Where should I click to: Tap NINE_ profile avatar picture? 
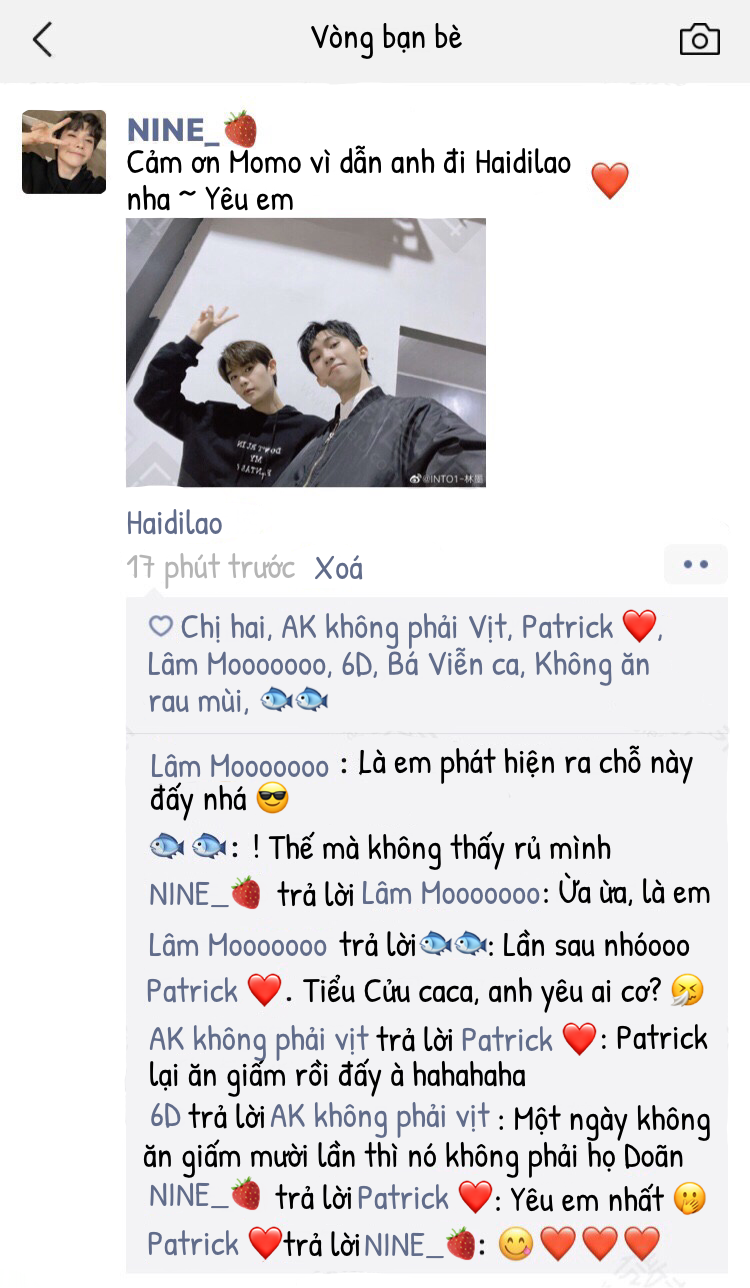pyautogui.click(x=64, y=152)
